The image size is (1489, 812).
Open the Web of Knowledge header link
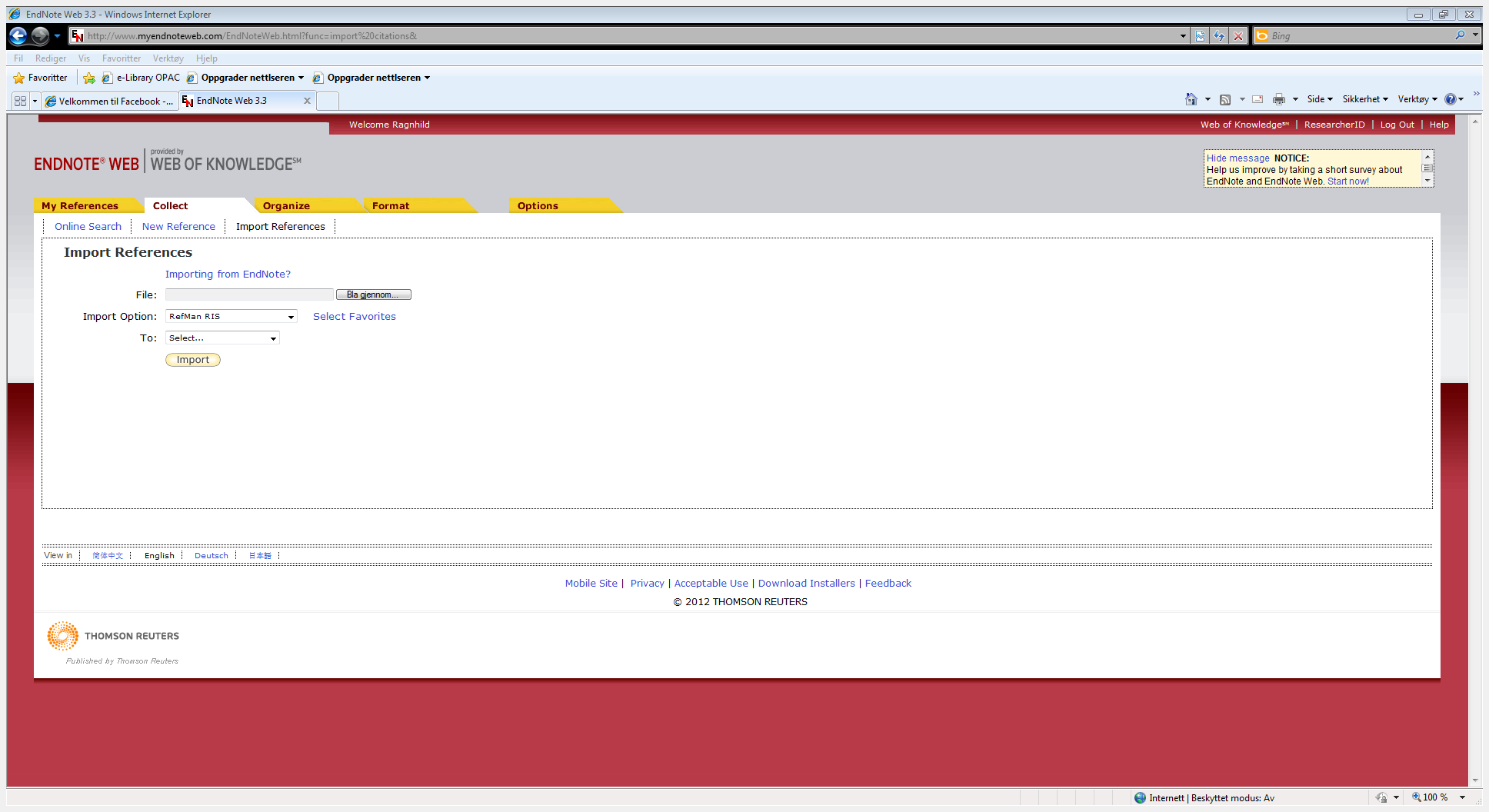1244,125
